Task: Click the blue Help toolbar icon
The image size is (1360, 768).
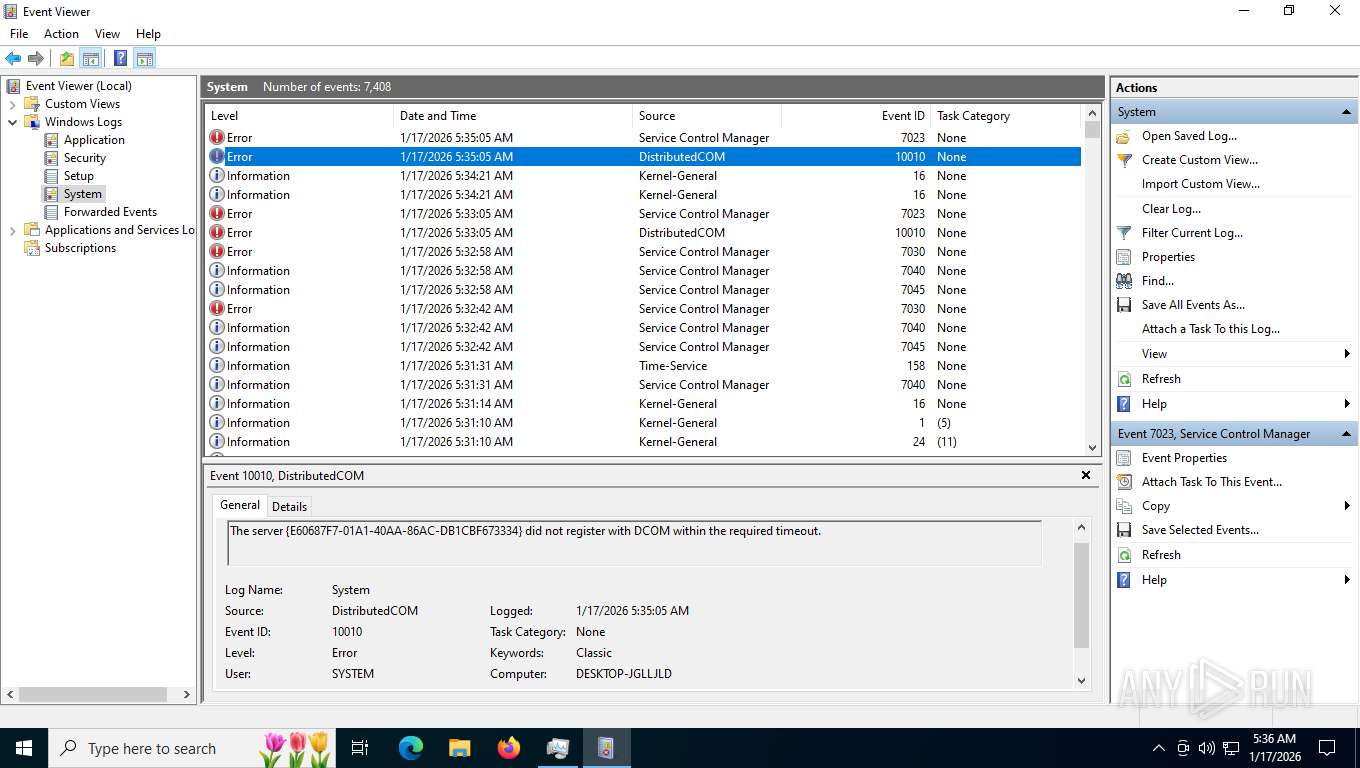Action: pyautogui.click(x=120, y=58)
